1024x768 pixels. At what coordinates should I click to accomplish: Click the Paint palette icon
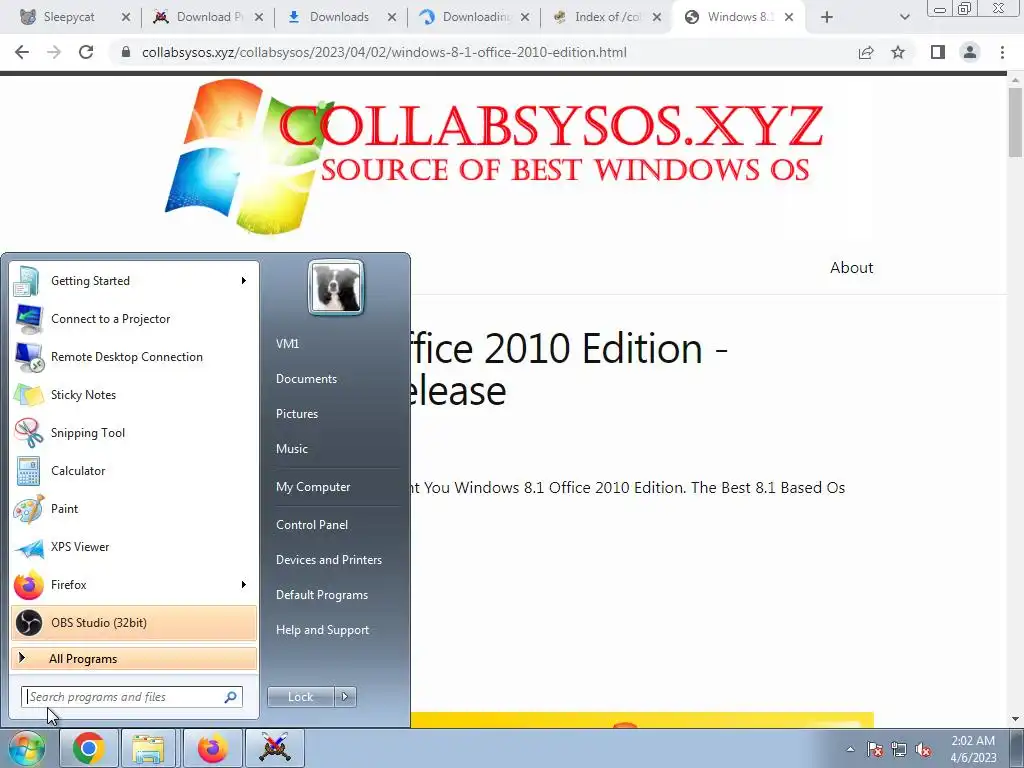[x=28, y=509]
